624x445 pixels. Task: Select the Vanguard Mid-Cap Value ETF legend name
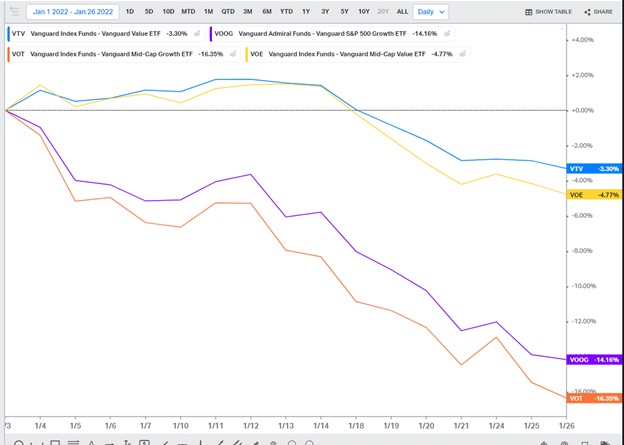pyautogui.click(x=347, y=54)
